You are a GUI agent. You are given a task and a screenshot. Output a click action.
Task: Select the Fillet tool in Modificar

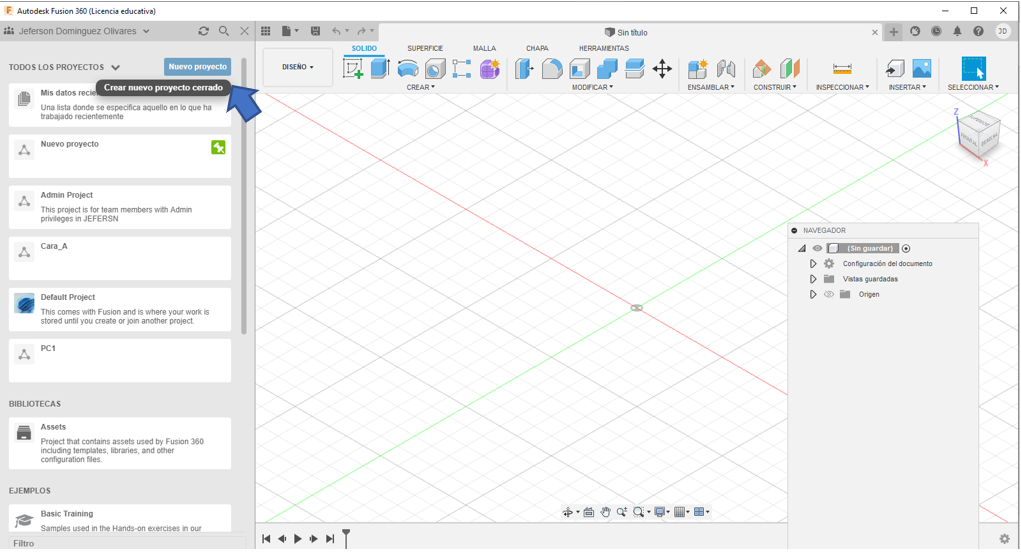click(x=552, y=68)
